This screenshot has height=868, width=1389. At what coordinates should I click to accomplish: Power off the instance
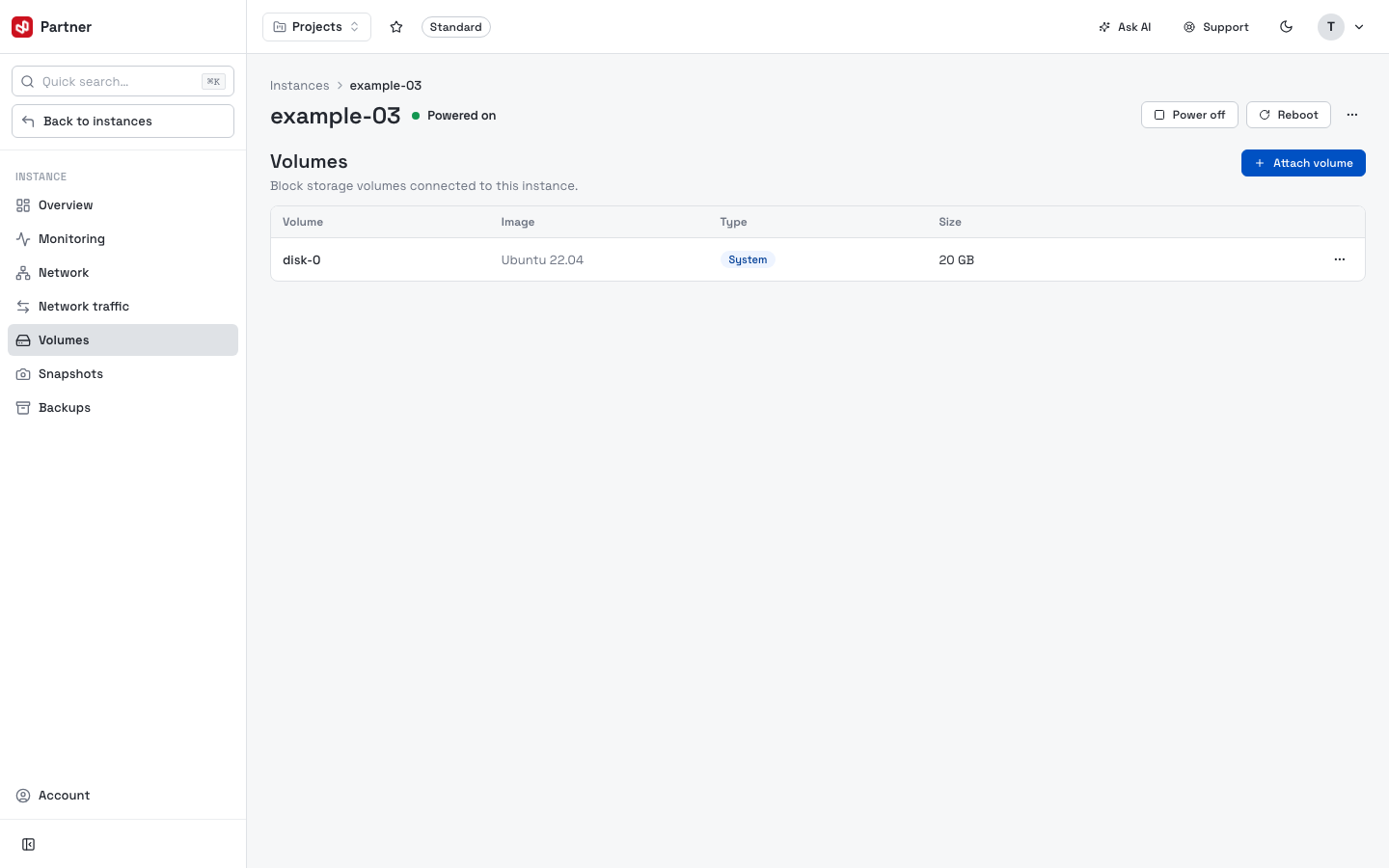[1189, 115]
